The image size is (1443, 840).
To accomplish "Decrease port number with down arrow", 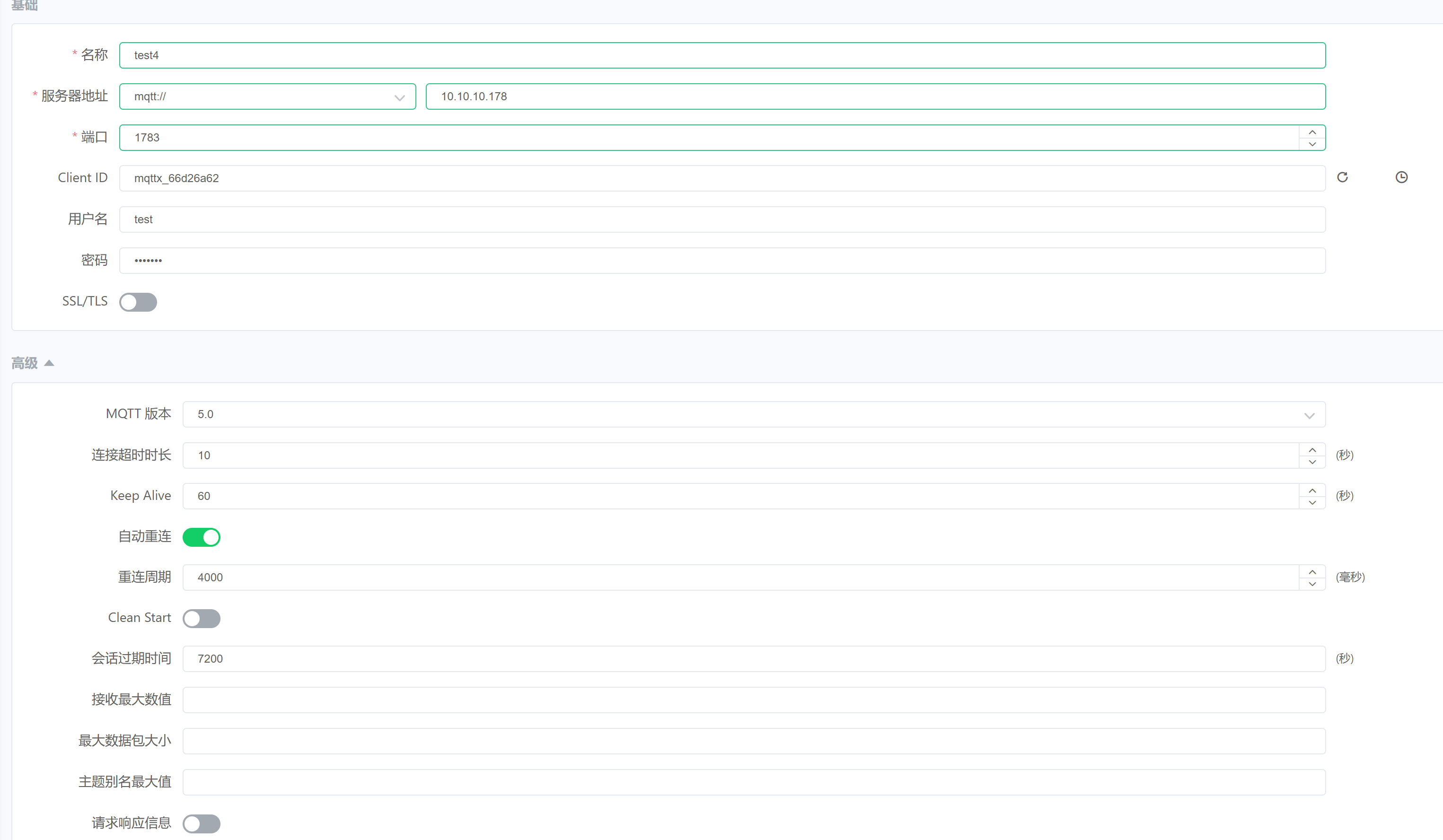I will [x=1312, y=144].
